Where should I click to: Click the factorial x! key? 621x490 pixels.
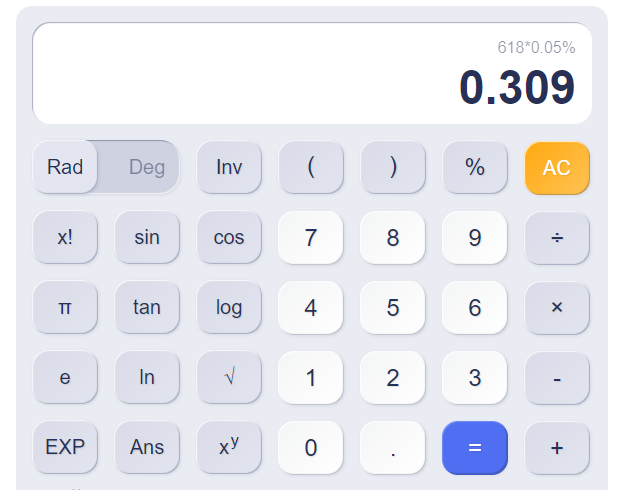pyautogui.click(x=65, y=237)
